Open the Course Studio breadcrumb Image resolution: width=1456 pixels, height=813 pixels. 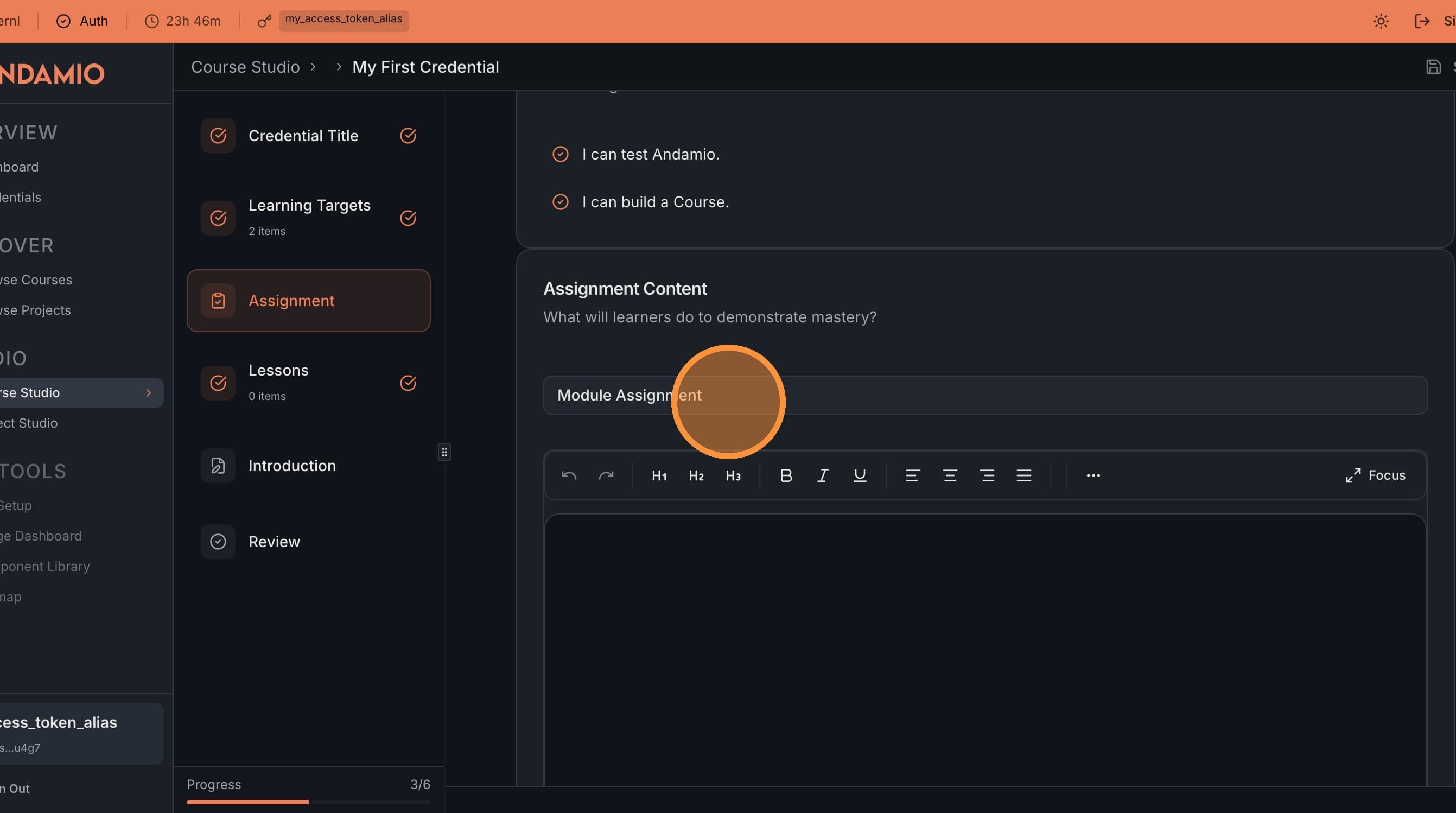click(x=245, y=67)
